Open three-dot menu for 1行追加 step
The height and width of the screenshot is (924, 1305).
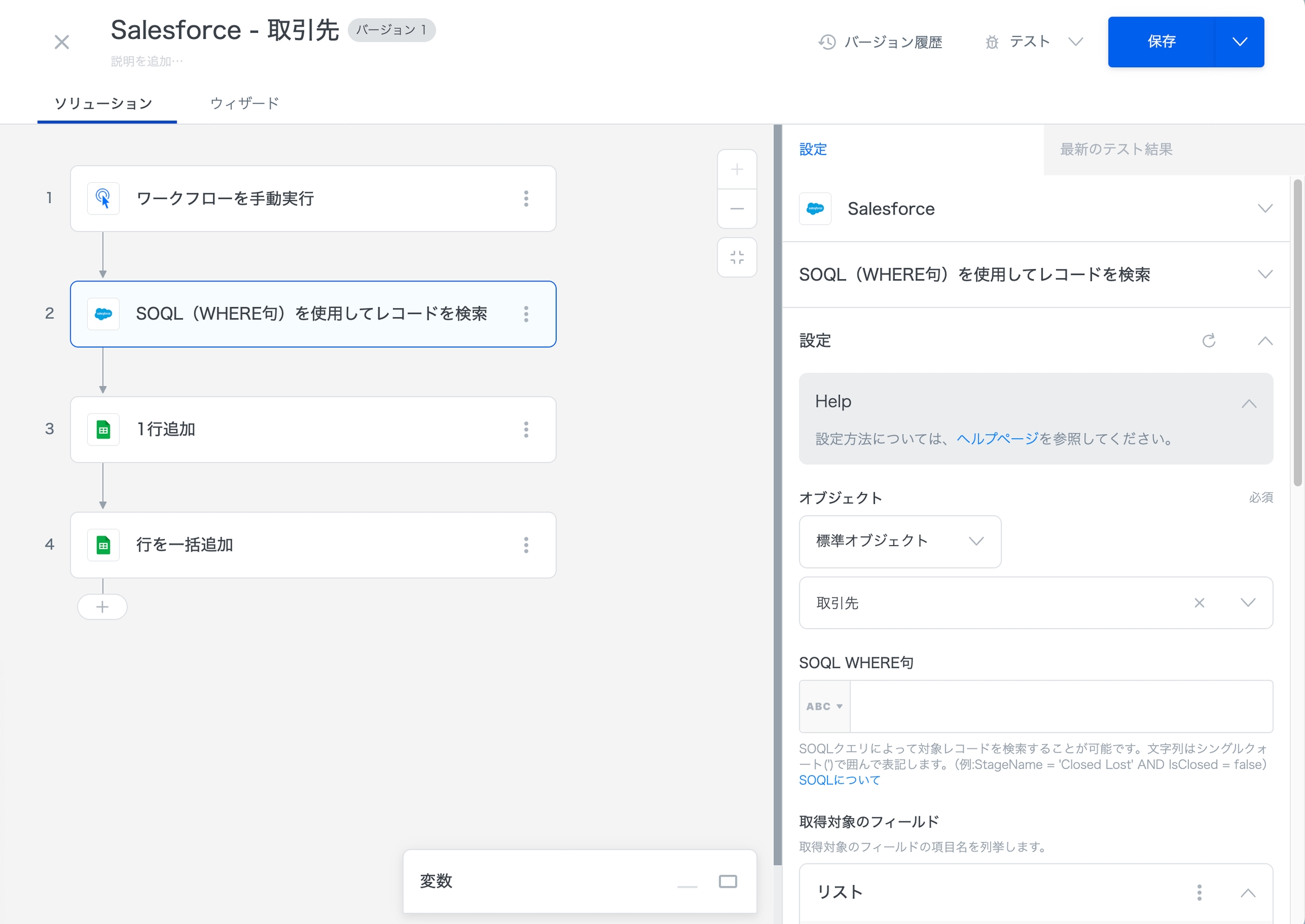point(526,430)
